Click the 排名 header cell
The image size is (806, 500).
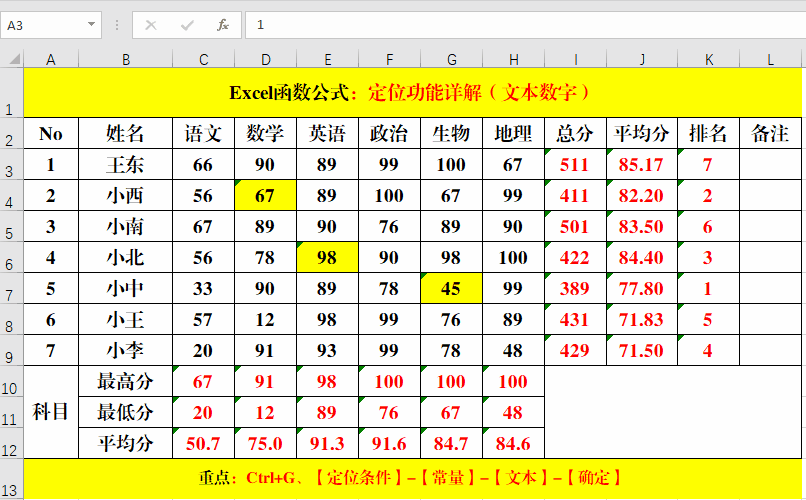coord(708,134)
